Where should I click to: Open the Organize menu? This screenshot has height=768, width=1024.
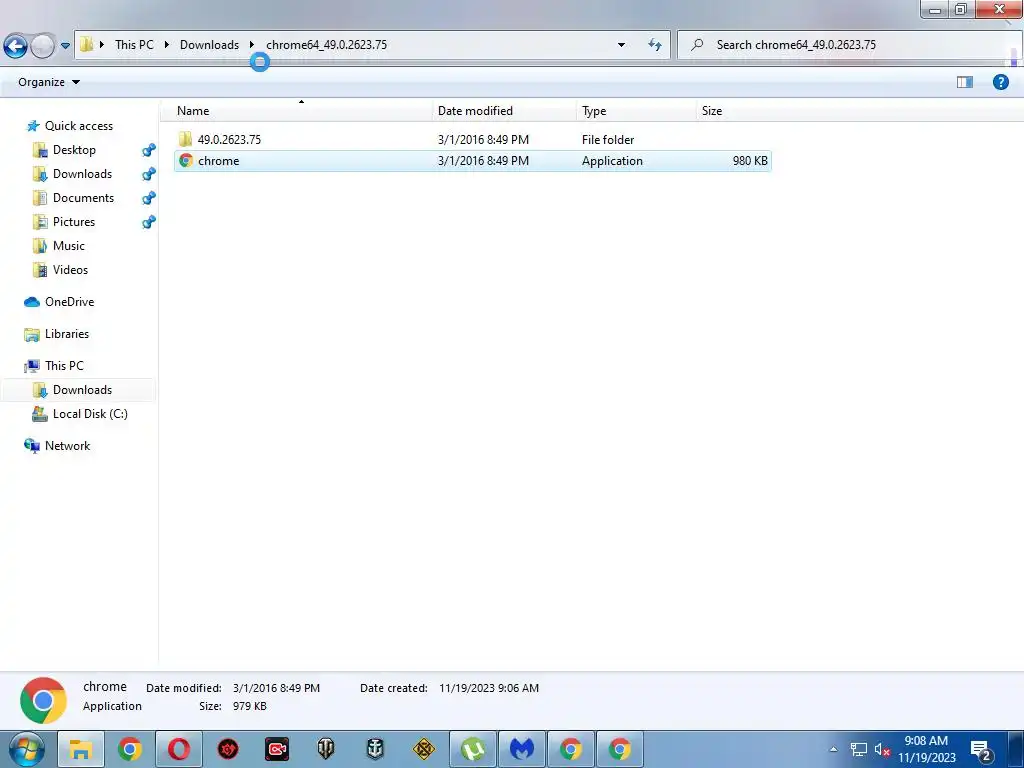[x=49, y=82]
